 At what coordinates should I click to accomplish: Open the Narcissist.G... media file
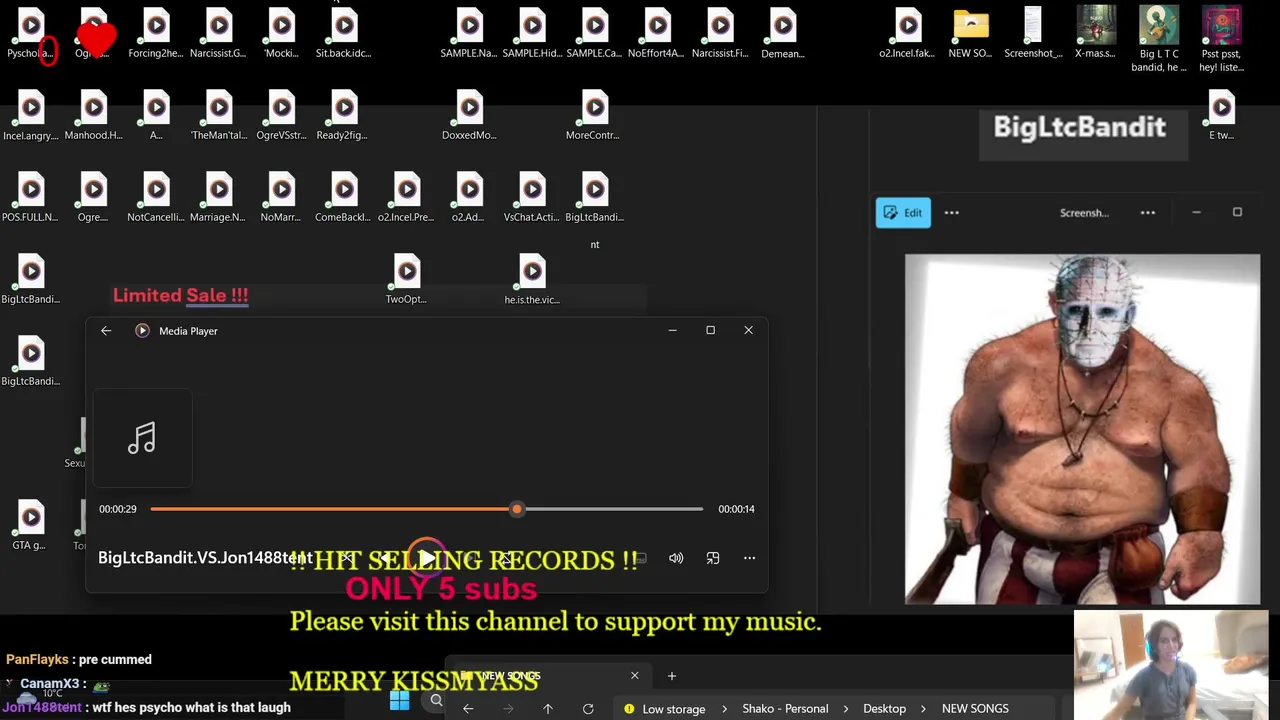[x=218, y=34]
